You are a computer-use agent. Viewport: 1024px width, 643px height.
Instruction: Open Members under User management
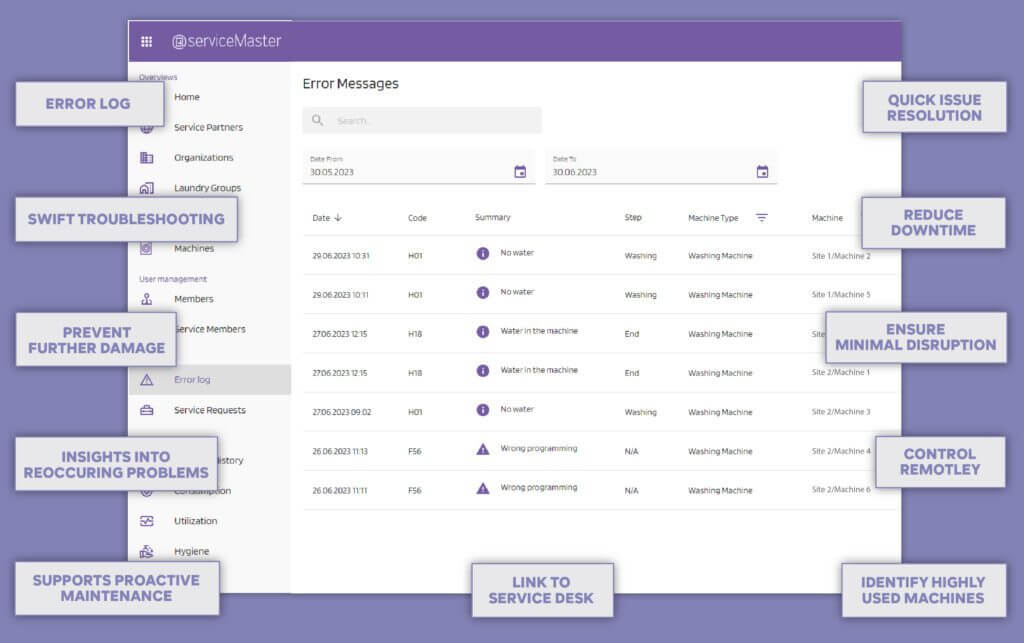pyautogui.click(x=194, y=299)
